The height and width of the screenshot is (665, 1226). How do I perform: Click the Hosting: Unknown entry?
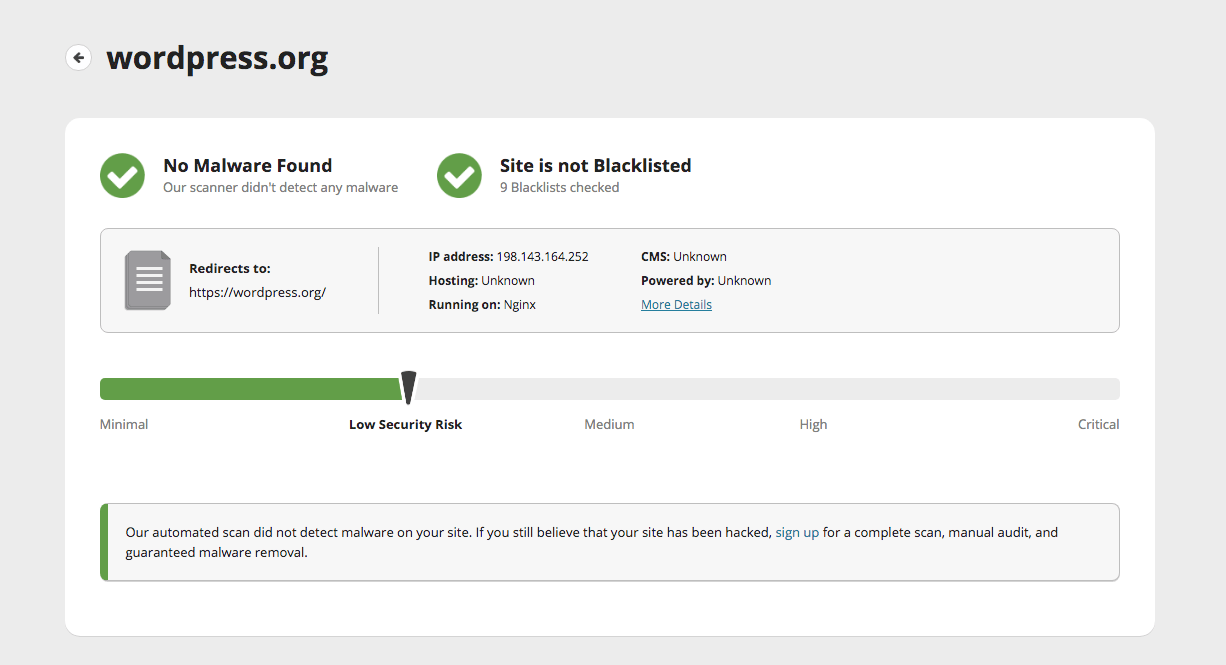coord(481,281)
